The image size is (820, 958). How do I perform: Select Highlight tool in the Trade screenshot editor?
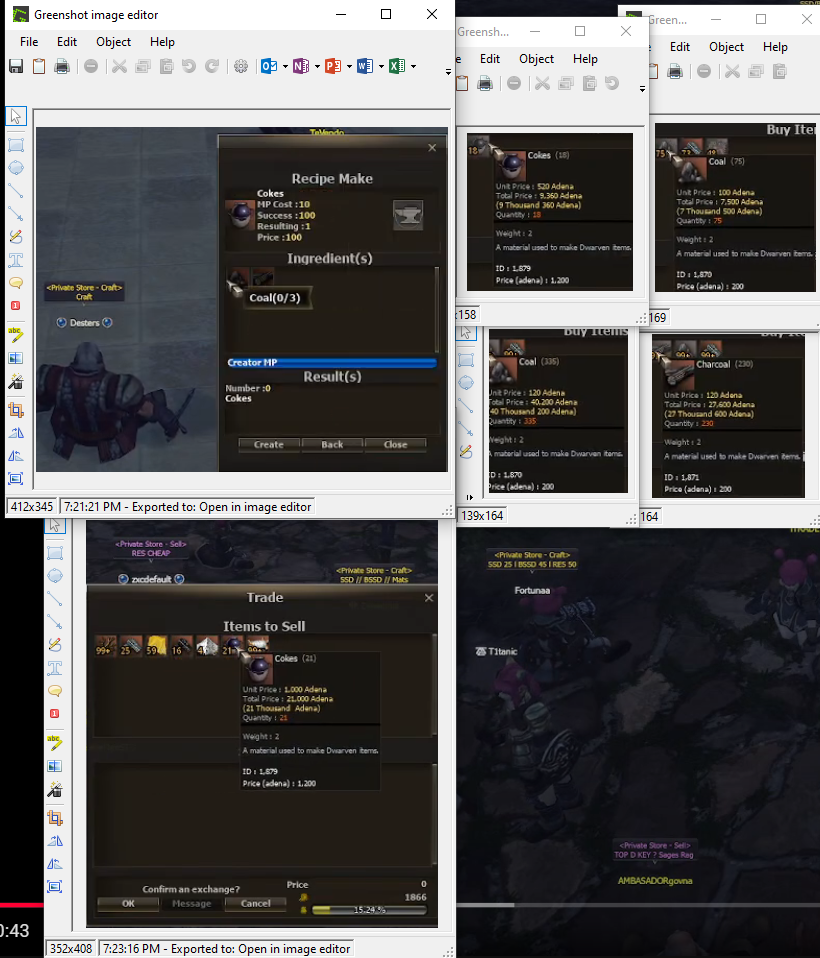coord(55,742)
